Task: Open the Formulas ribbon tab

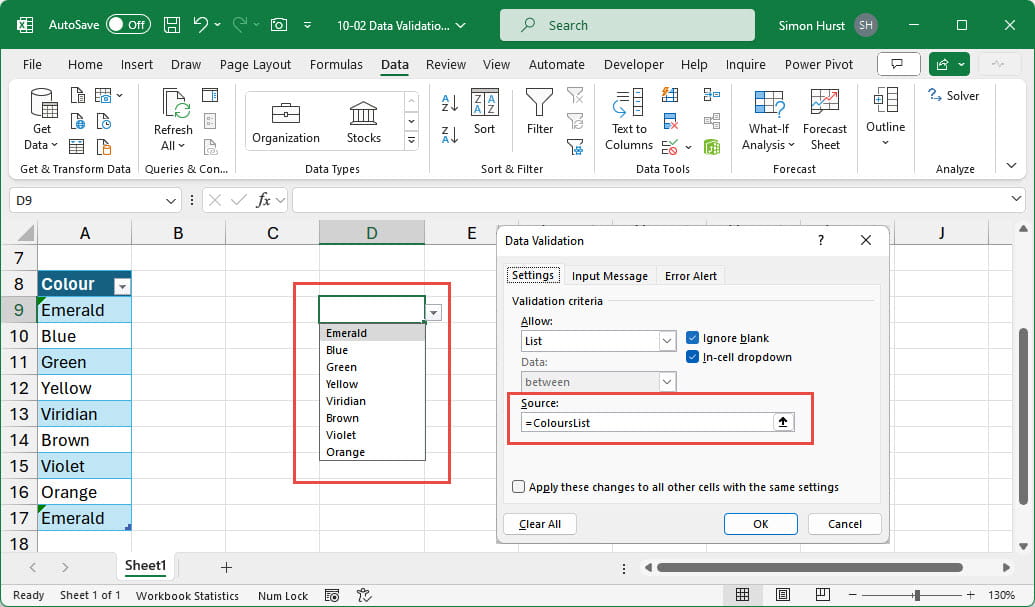Action: [x=336, y=65]
